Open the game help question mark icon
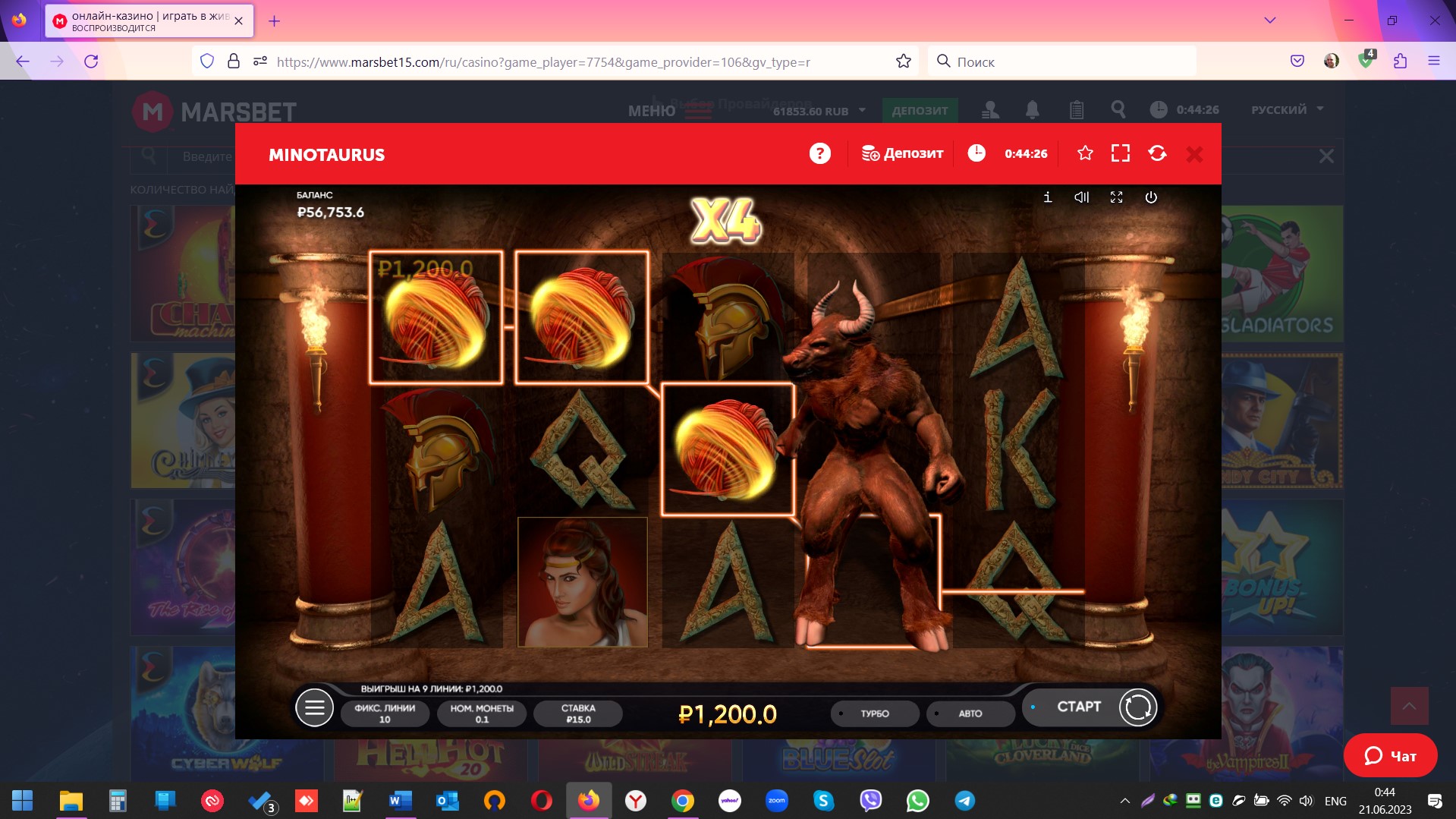This screenshot has width=1456, height=819. point(819,154)
